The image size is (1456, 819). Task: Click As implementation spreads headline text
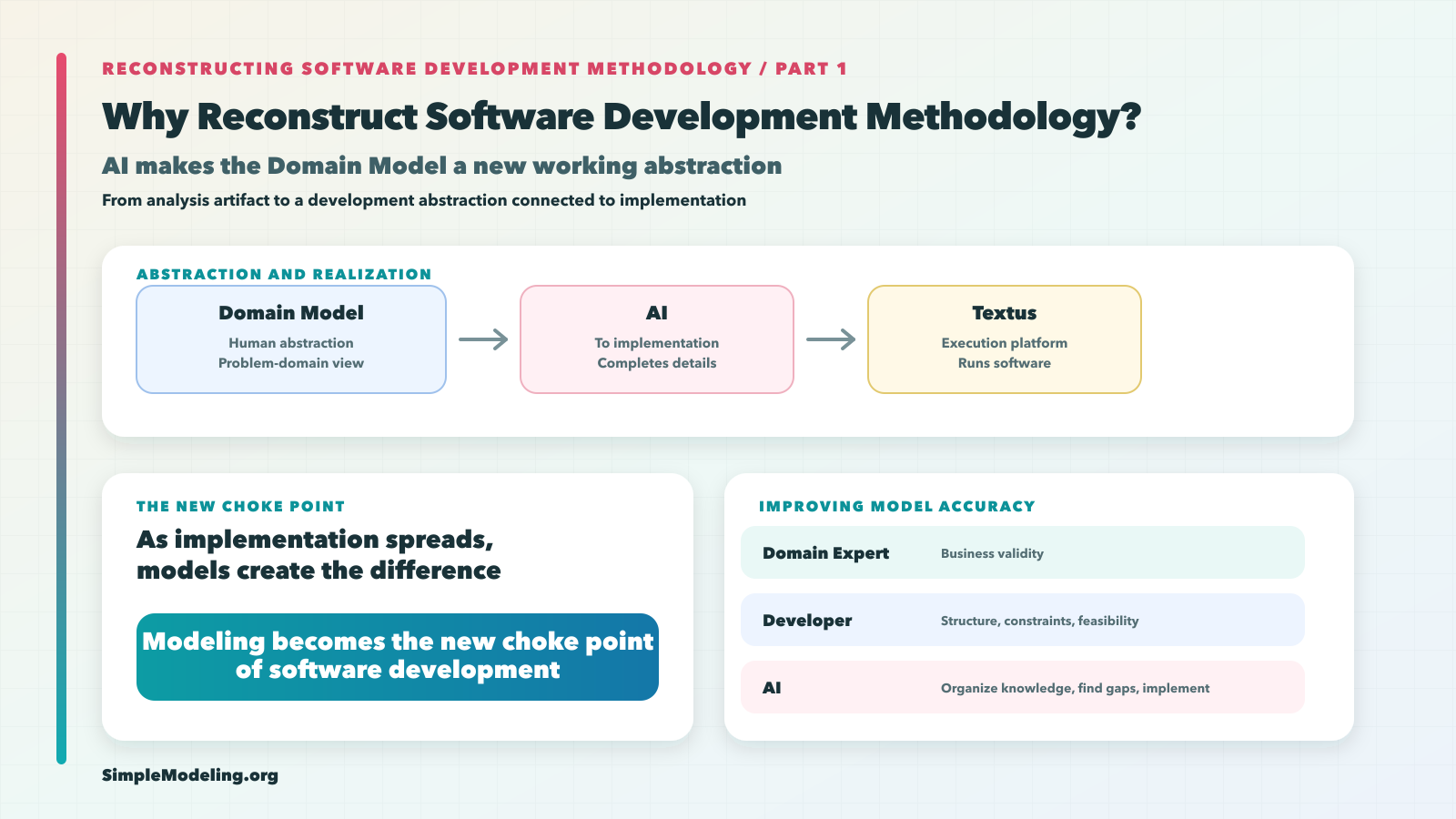pyautogui.click(x=318, y=555)
